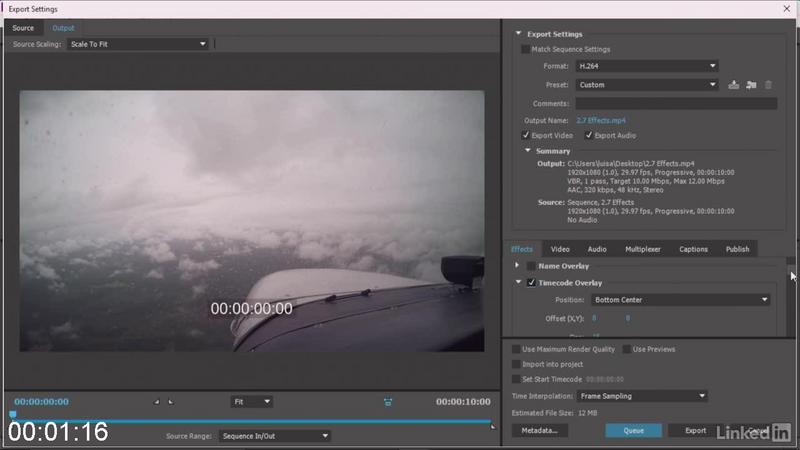Click the Offset Y value

click(x=628, y=318)
